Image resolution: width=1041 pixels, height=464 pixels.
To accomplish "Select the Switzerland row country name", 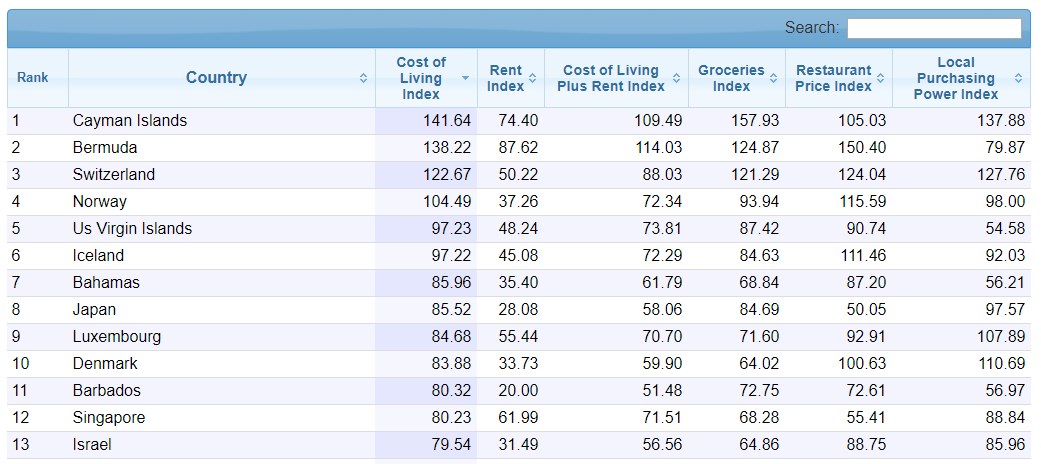I will [114, 175].
